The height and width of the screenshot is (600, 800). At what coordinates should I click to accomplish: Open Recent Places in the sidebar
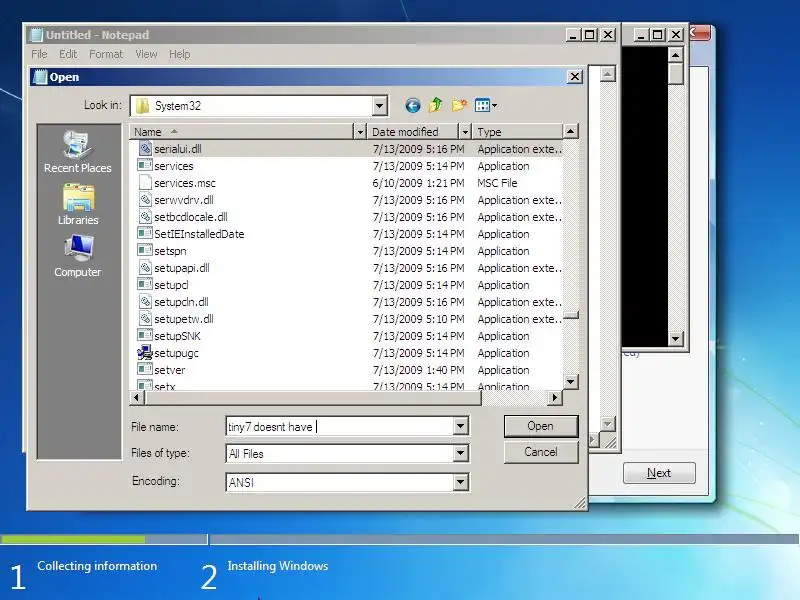78,152
